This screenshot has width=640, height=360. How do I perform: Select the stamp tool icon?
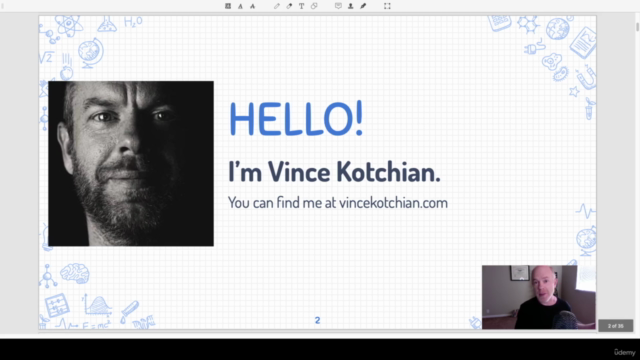click(351, 6)
